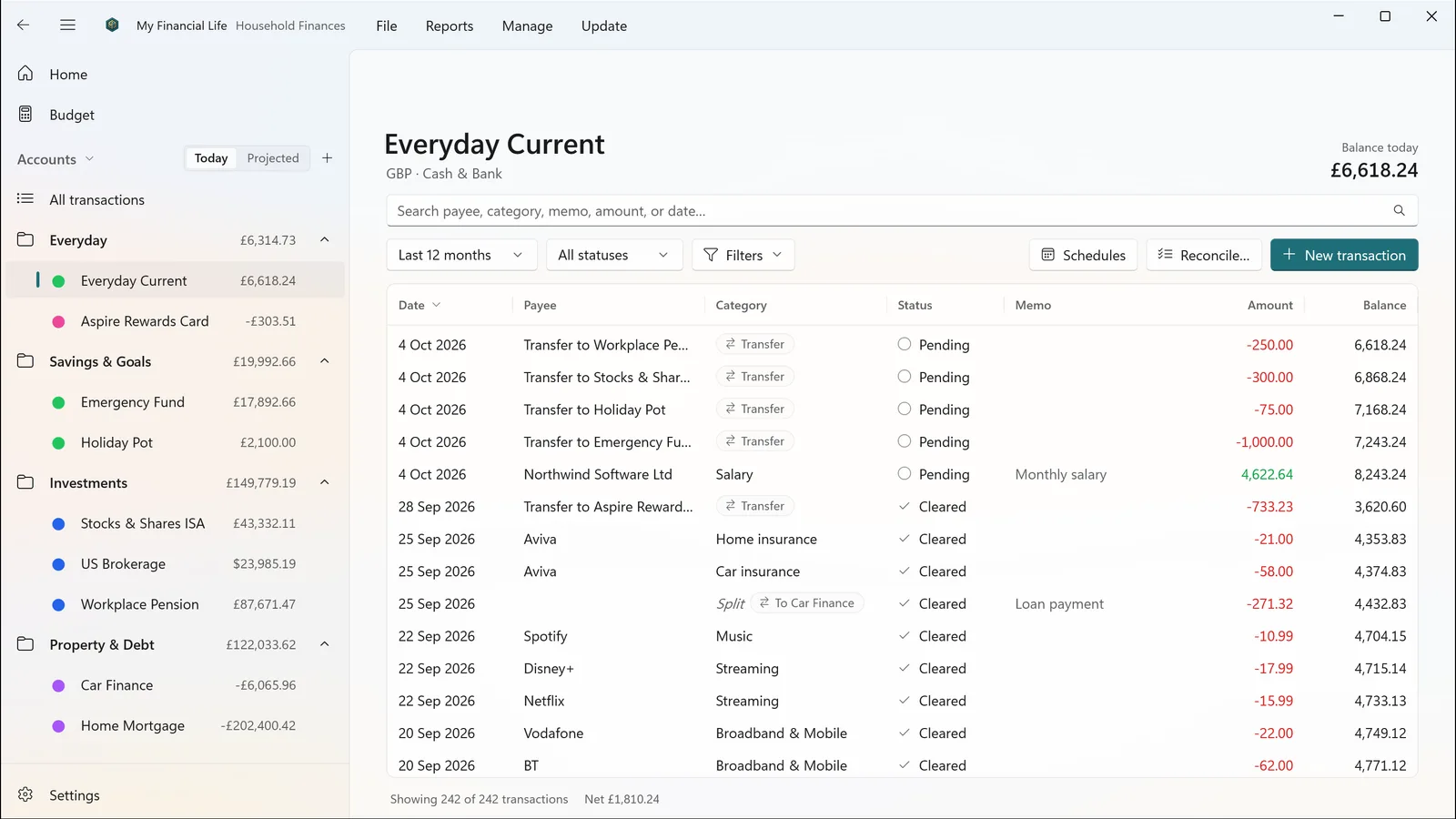Open the Reports menu
Image resolution: width=1456 pixels, height=819 pixels.
click(x=450, y=25)
